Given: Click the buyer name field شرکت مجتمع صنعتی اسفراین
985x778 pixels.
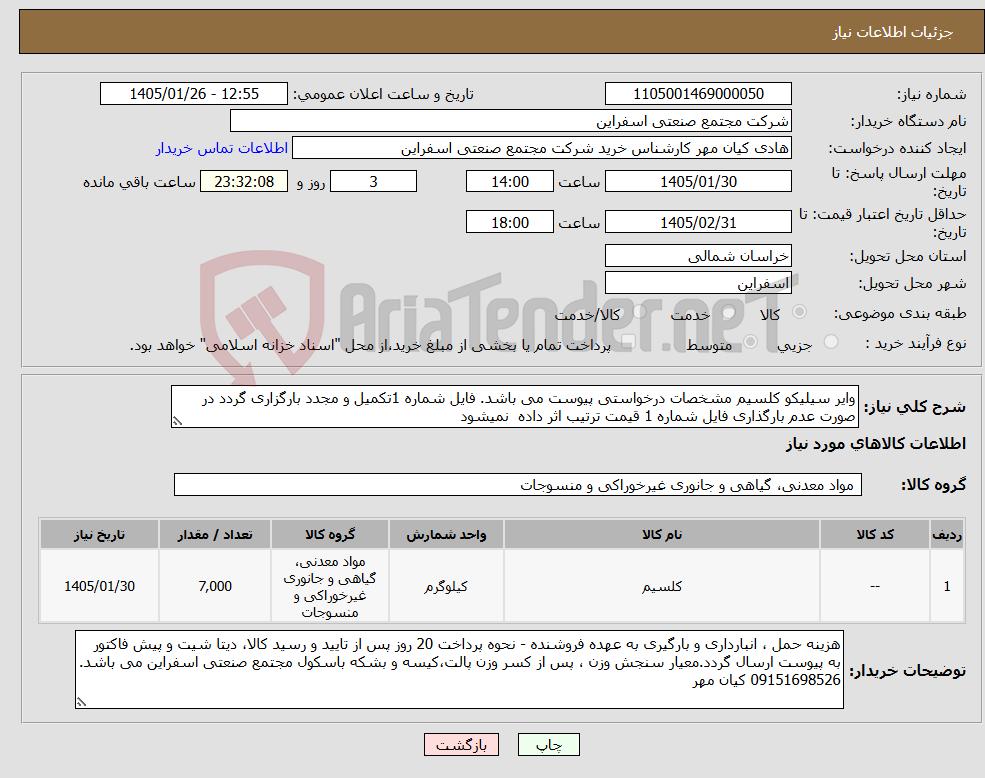Looking at the screenshot, I should coord(511,121).
